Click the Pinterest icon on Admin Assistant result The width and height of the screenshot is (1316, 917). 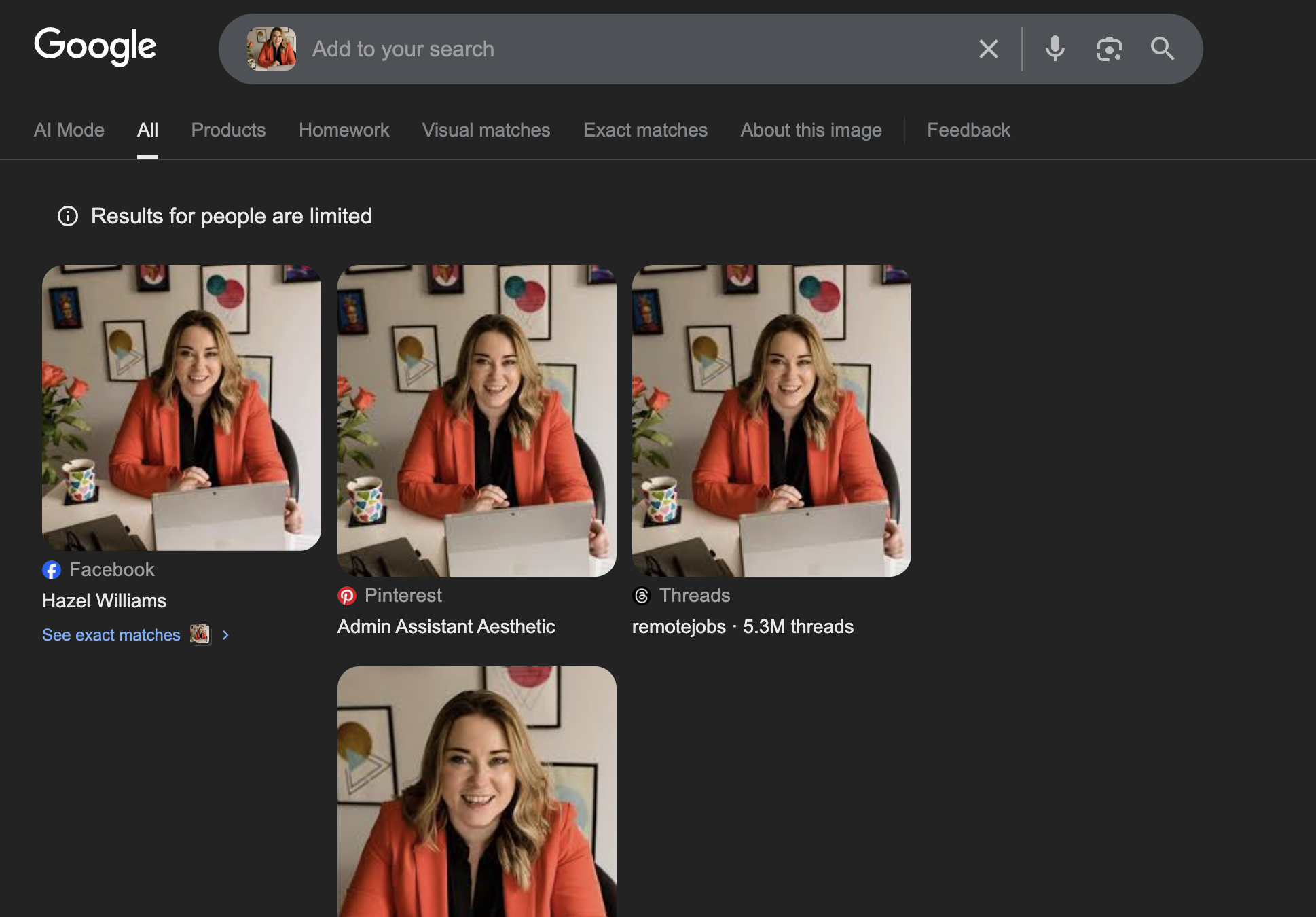tap(348, 596)
